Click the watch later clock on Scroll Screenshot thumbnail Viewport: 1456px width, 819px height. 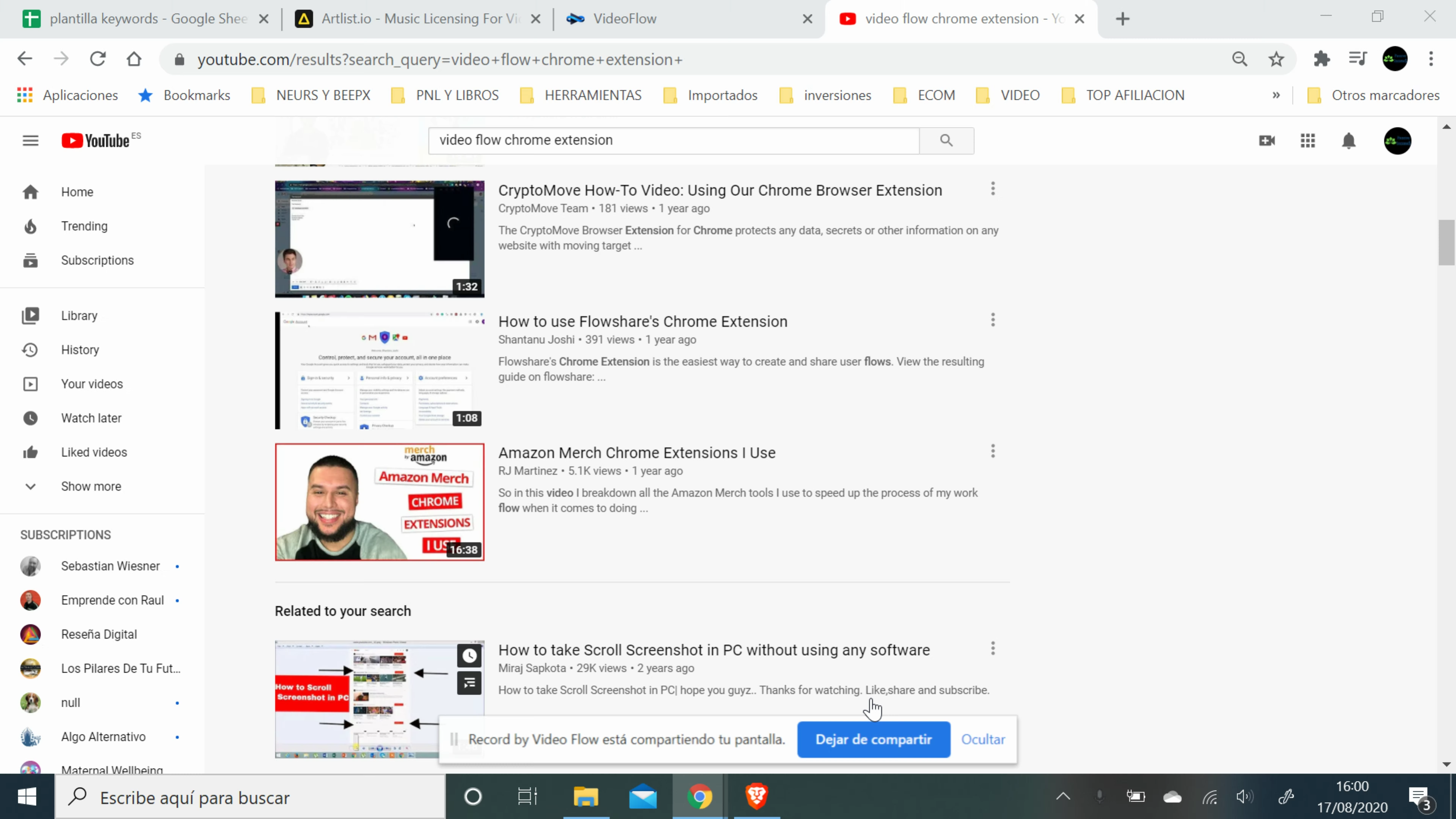click(469, 656)
